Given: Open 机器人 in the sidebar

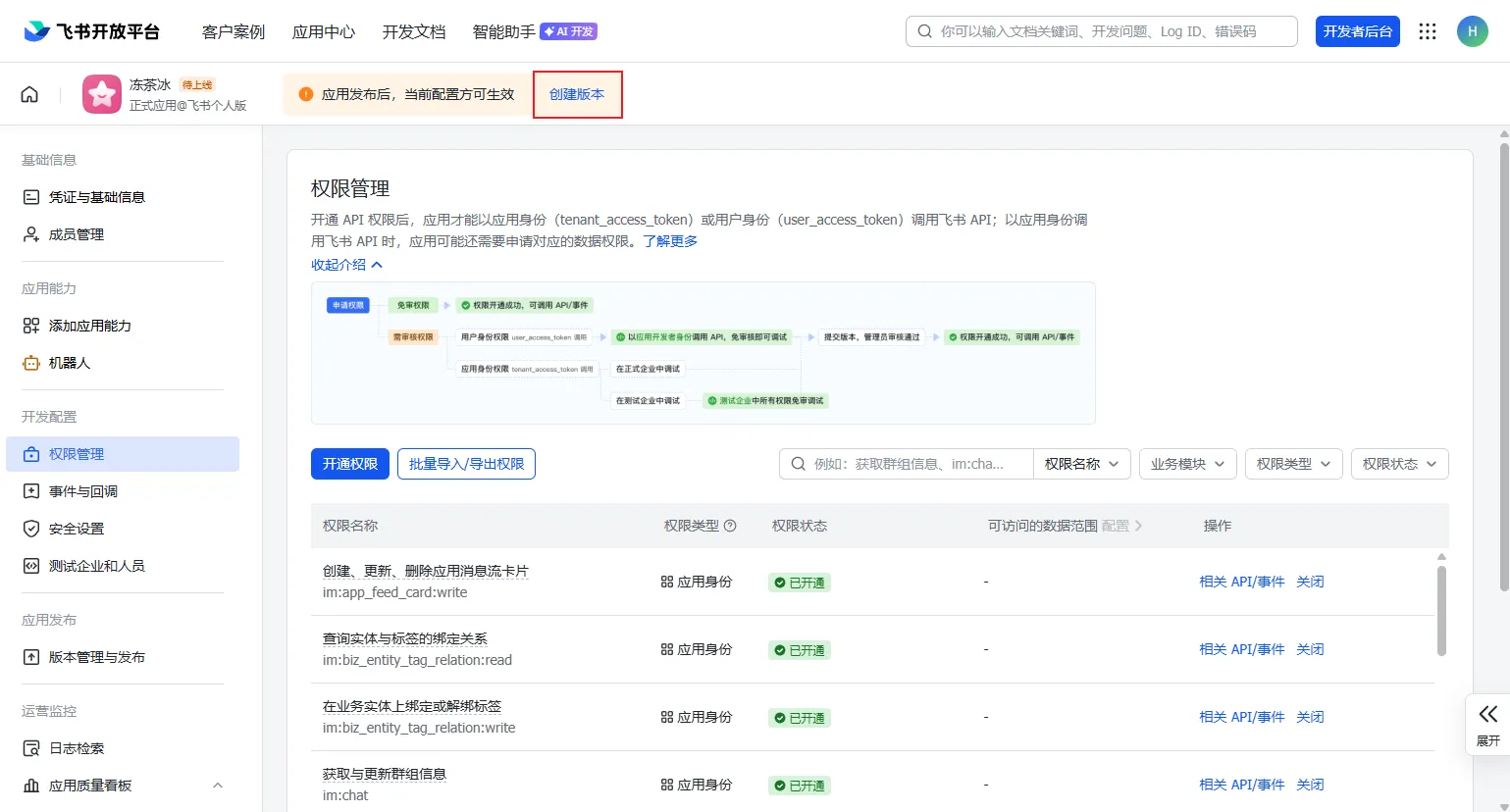Looking at the screenshot, I should click(x=69, y=363).
